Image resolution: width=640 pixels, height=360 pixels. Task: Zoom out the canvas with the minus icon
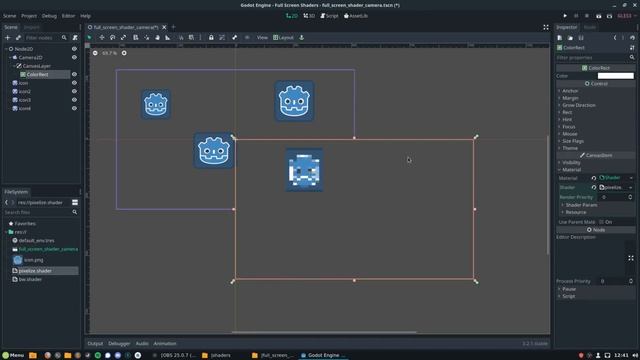pyautogui.click(x=95, y=53)
